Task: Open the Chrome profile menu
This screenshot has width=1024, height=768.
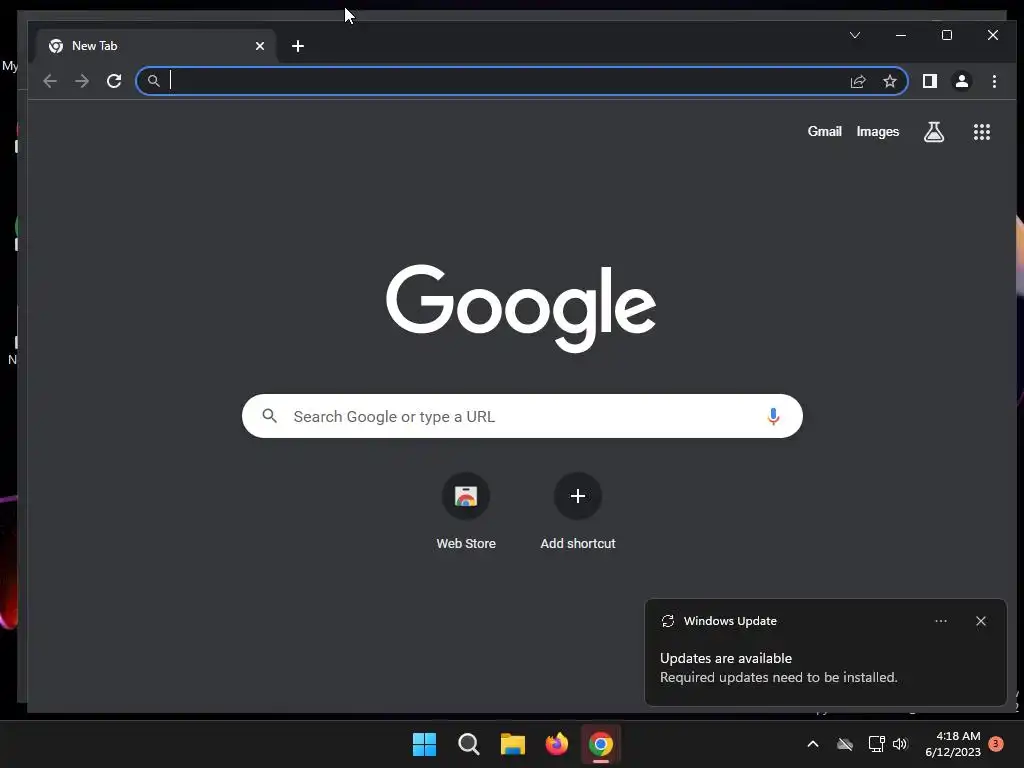Action: [961, 81]
